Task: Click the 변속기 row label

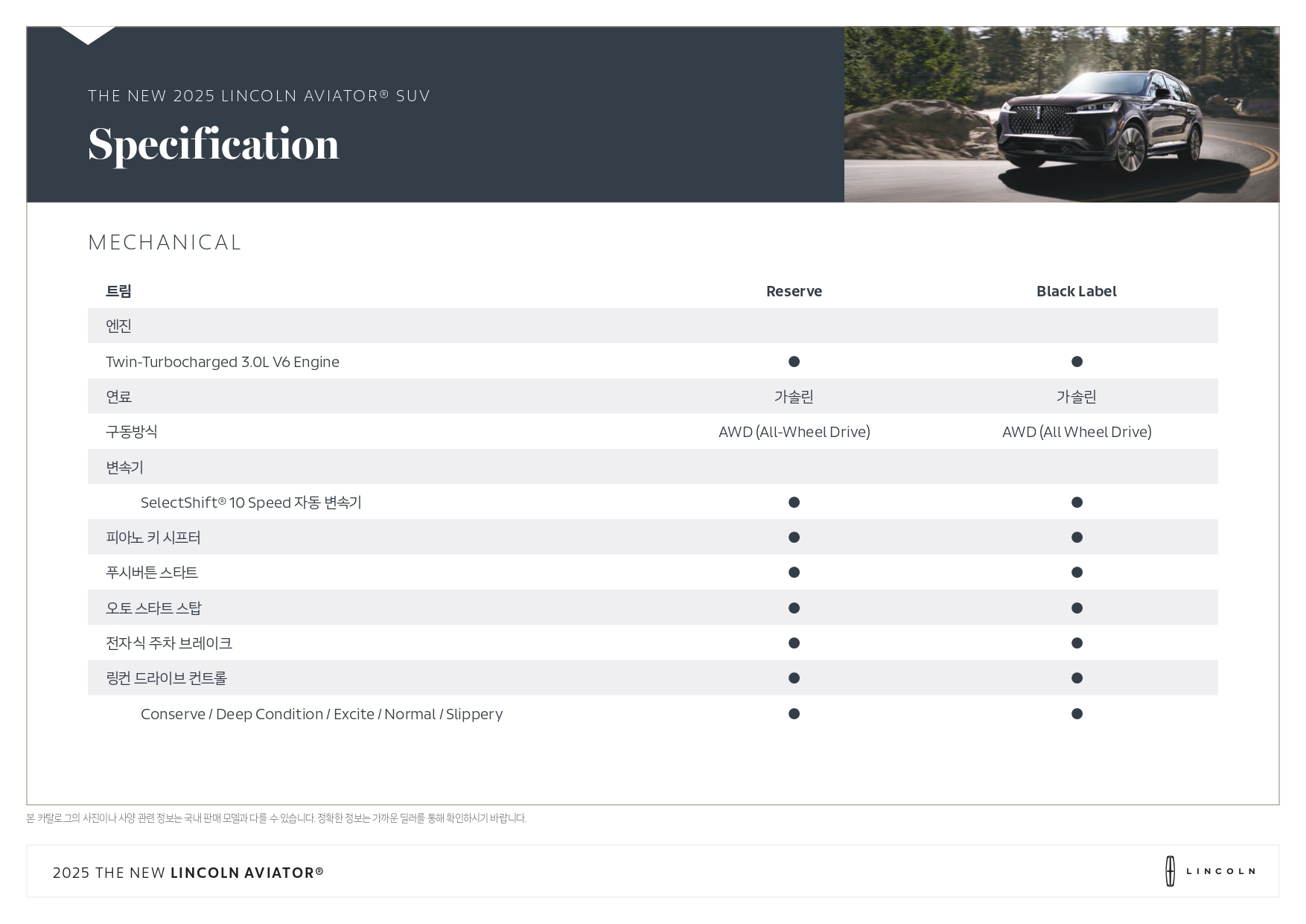Action: point(124,468)
